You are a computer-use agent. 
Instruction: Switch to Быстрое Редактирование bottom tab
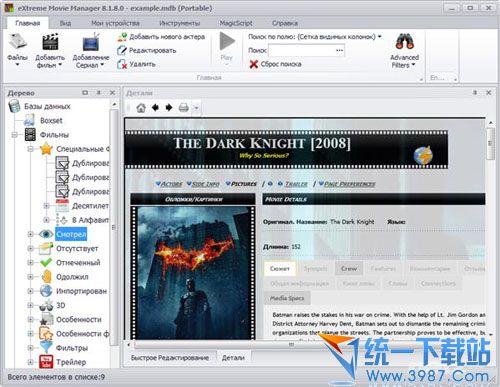(170, 358)
